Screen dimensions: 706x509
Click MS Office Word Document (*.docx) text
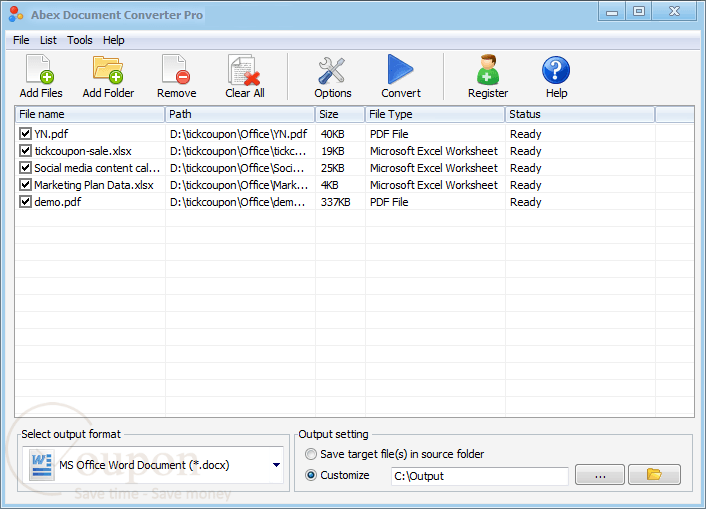144,465
